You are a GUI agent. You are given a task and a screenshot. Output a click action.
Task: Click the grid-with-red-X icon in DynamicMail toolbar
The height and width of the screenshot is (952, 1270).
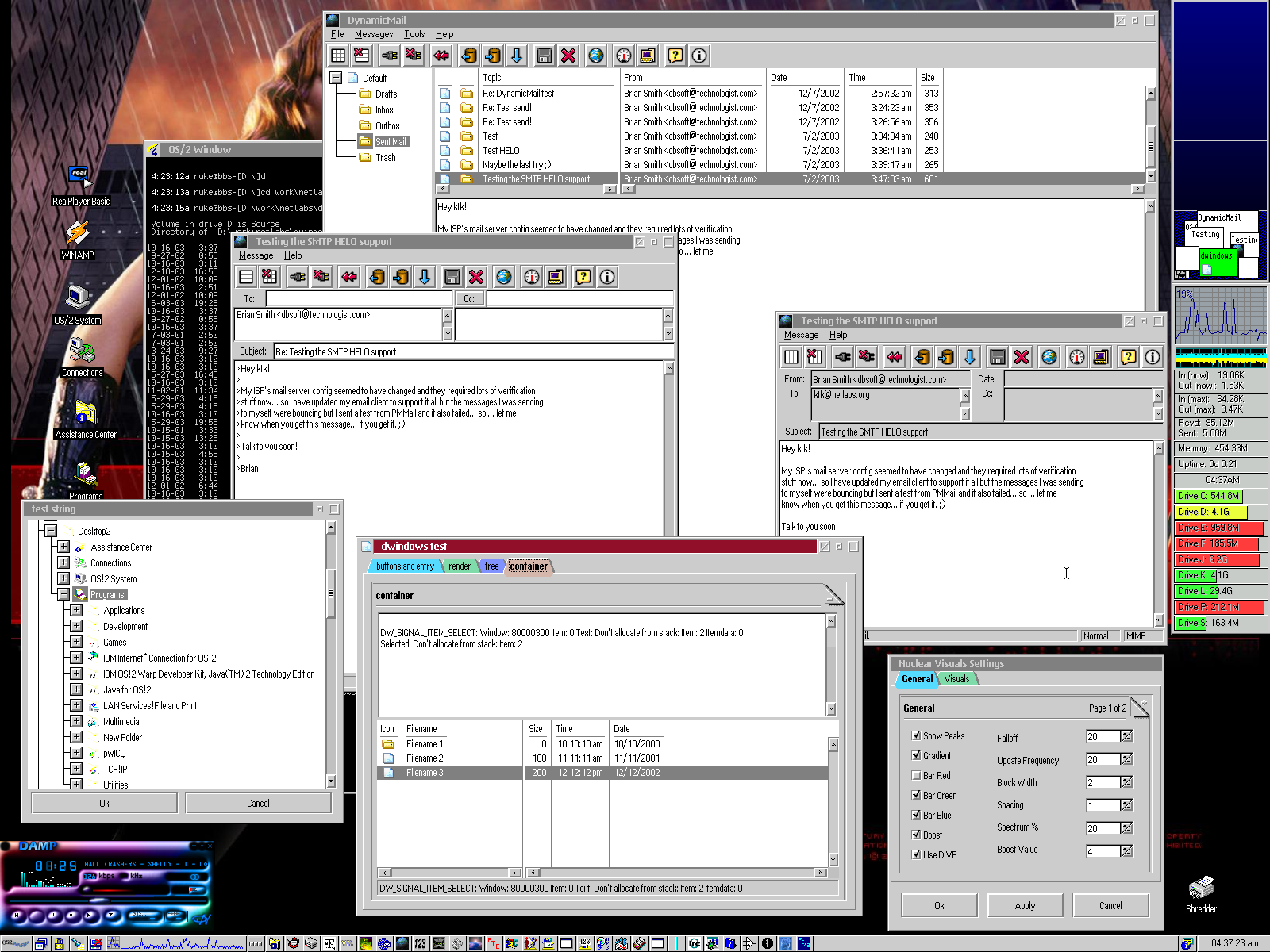click(362, 56)
